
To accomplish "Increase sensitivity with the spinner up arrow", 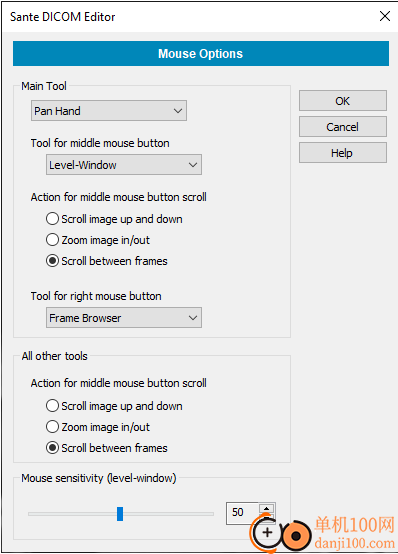I will pyautogui.click(x=267, y=508).
